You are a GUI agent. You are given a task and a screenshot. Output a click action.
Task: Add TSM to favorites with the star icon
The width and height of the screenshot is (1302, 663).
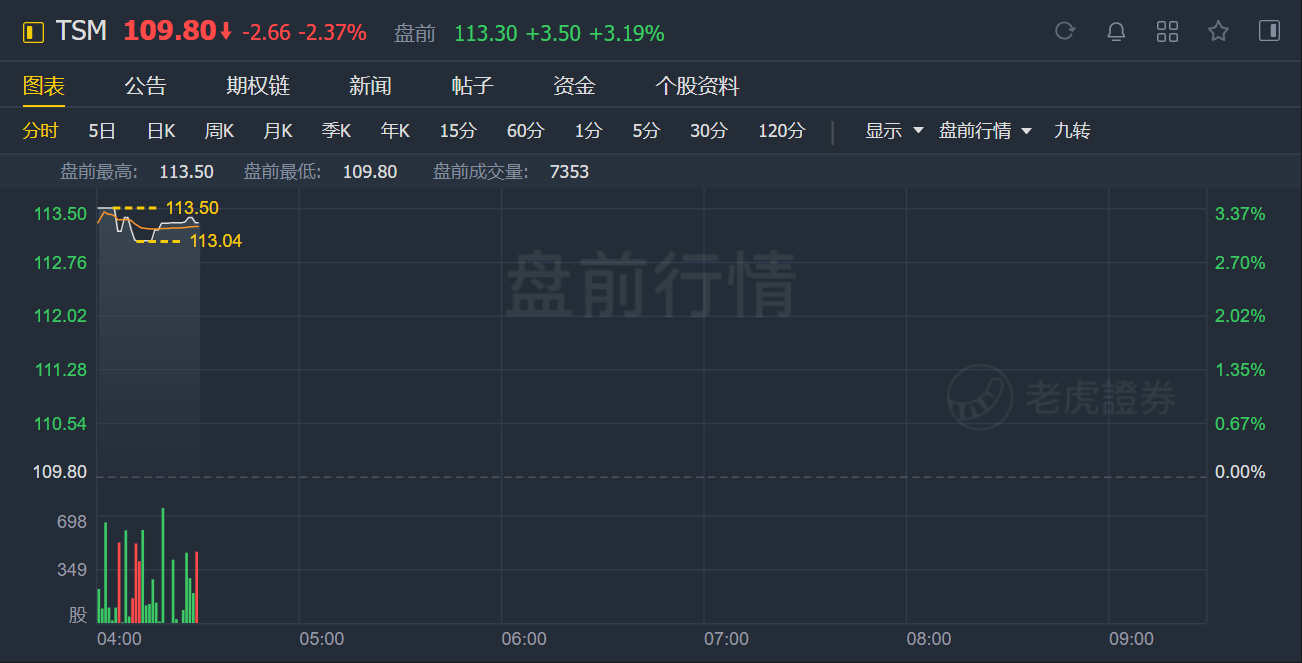pos(1218,31)
